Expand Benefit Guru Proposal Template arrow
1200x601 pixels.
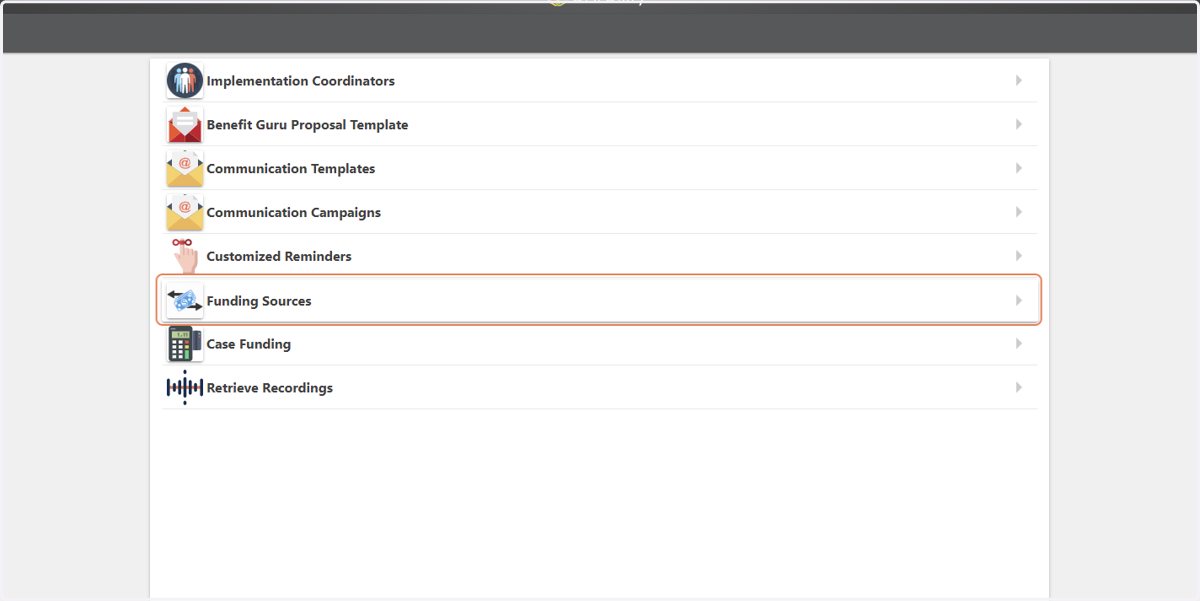[x=1019, y=125]
